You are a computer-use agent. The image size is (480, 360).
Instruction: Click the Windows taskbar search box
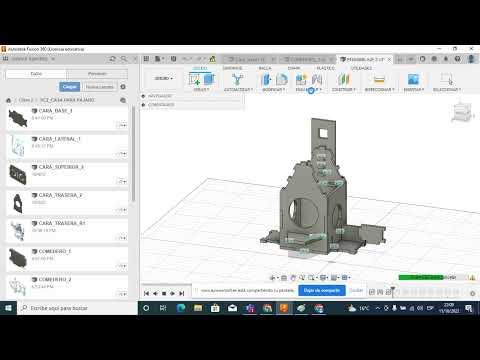pyautogui.click(x=77, y=308)
